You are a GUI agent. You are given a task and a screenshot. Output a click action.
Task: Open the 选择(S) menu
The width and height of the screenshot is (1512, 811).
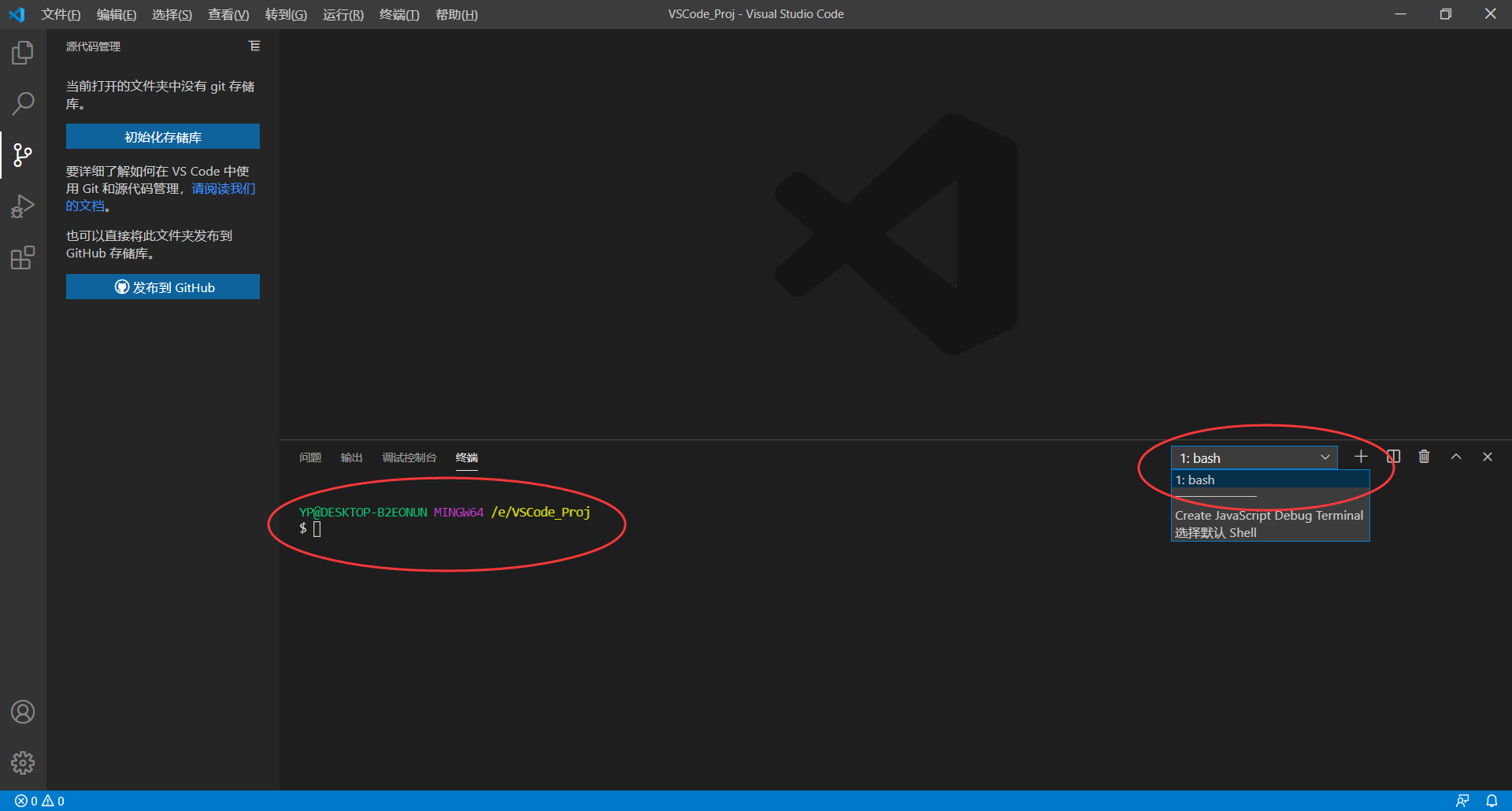[172, 14]
